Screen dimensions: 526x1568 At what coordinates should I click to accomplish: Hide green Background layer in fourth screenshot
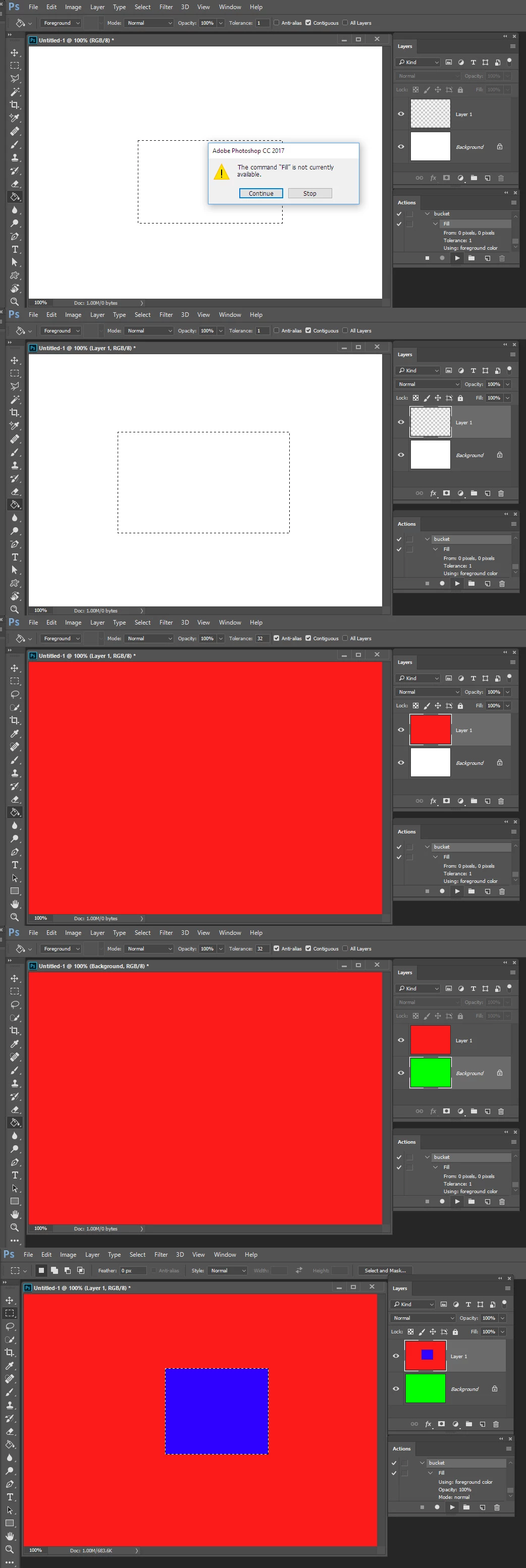(401, 1073)
